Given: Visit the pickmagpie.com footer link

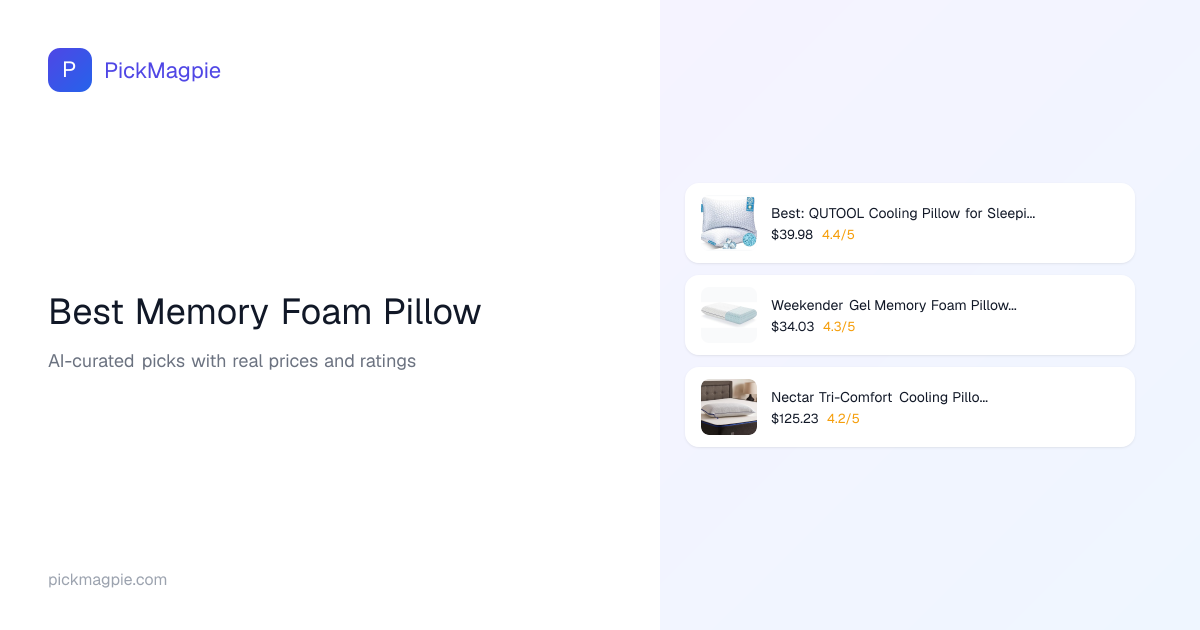Looking at the screenshot, I should point(107,580).
